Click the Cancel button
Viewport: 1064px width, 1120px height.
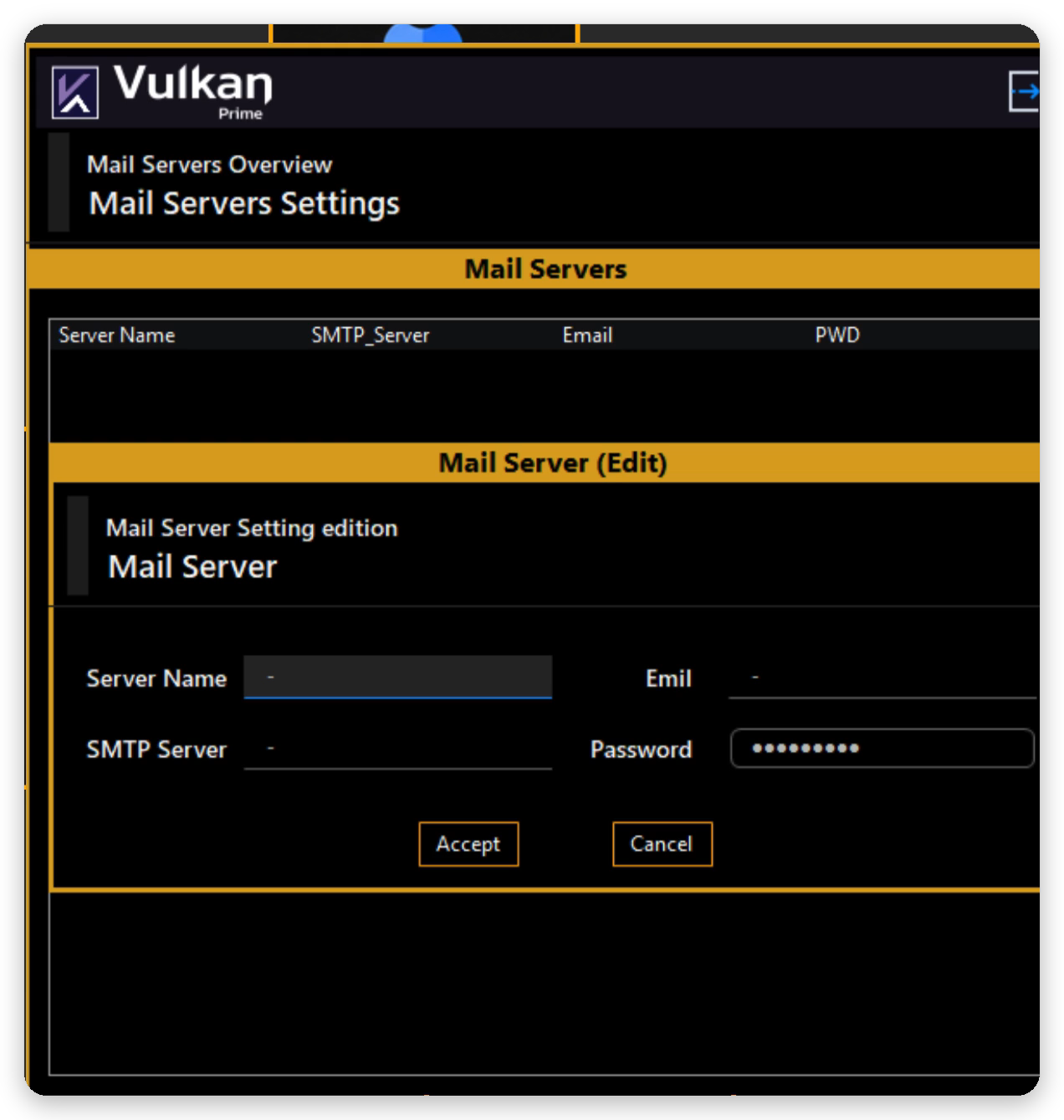(662, 844)
